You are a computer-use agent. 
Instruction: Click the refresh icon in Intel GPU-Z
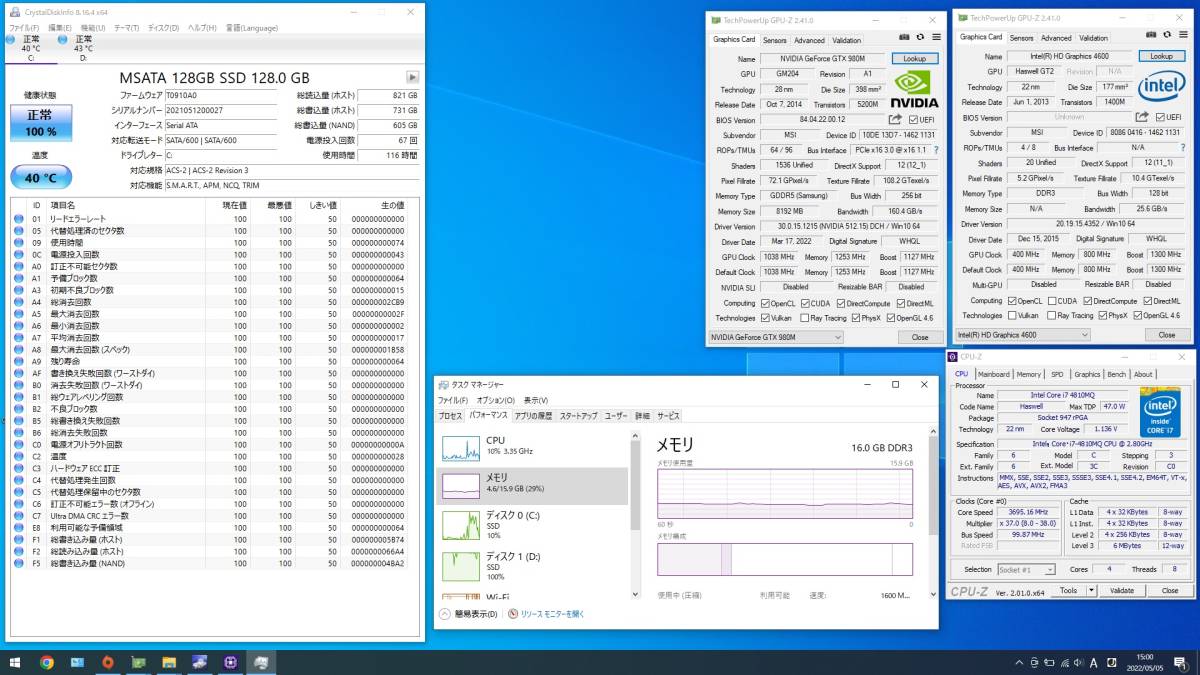tap(1167, 36)
